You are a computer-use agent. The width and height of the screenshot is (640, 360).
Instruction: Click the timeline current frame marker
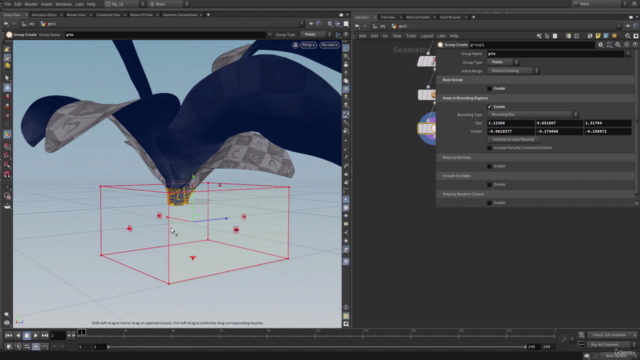pos(82,333)
